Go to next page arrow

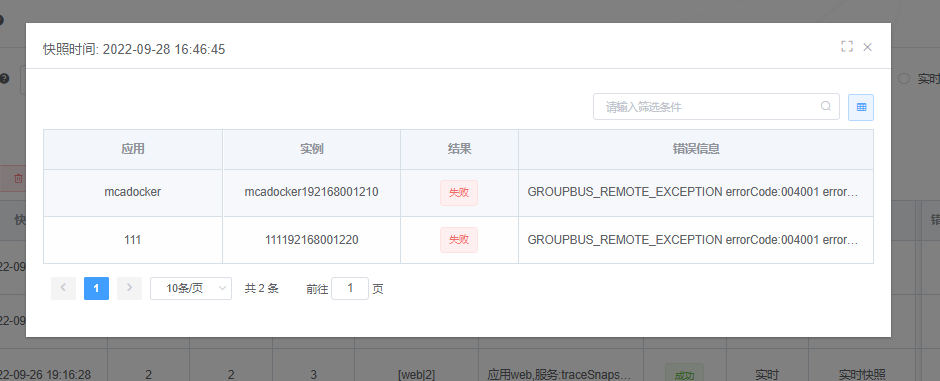coord(129,288)
